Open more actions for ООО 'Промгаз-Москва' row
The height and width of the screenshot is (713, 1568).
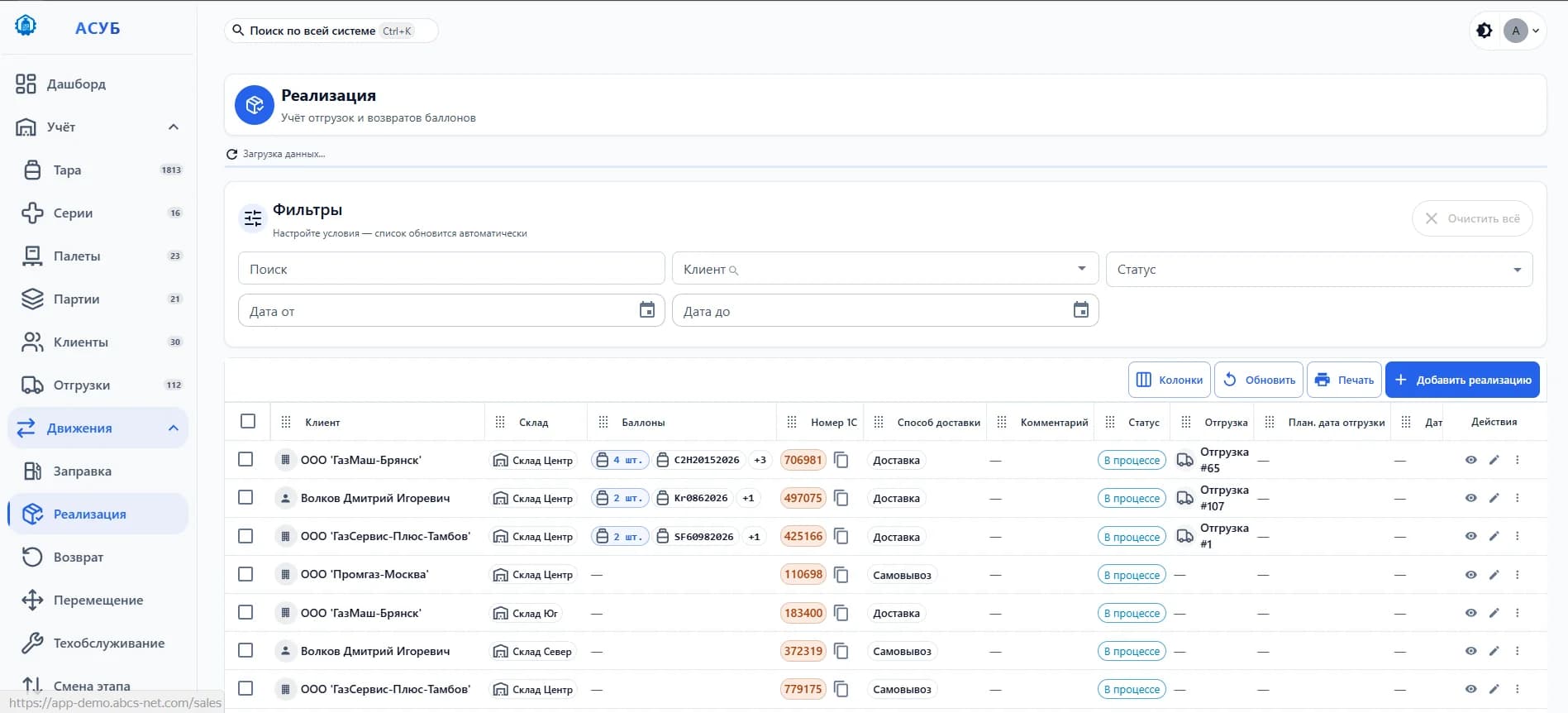1517,575
